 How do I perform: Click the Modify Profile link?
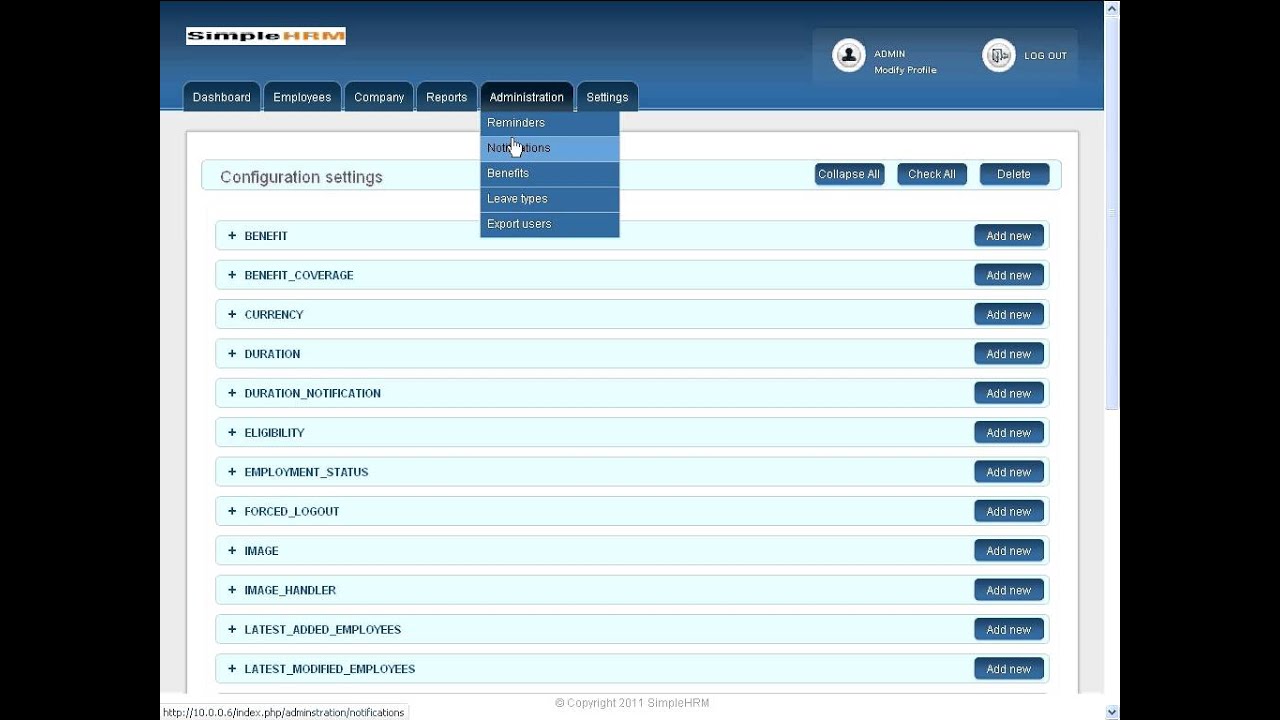click(905, 70)
